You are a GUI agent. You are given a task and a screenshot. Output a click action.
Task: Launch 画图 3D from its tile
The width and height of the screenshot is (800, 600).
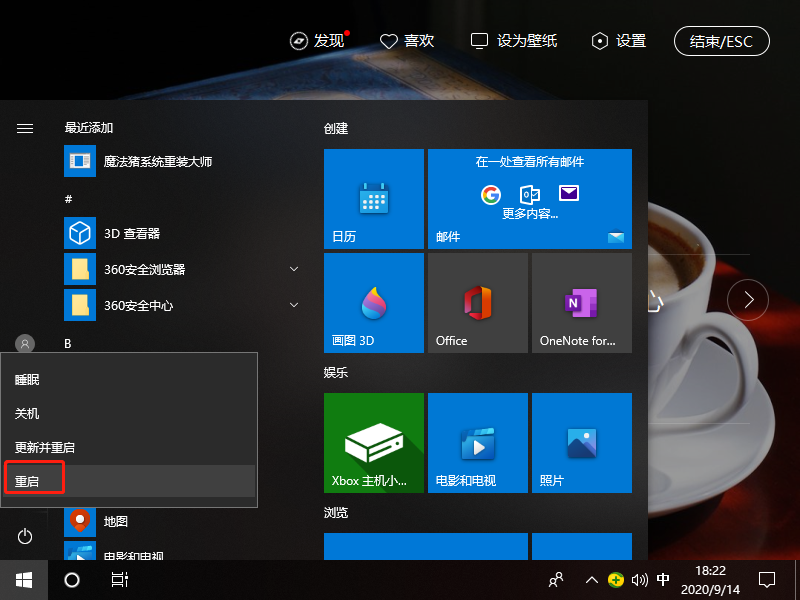pyautogui.click(x=373, y=302)
